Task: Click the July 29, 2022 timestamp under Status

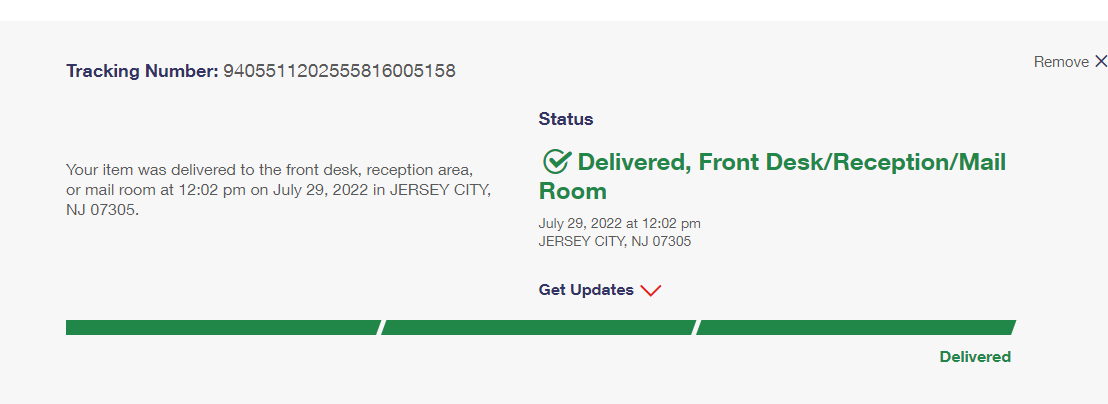Action: click(619, 223)
